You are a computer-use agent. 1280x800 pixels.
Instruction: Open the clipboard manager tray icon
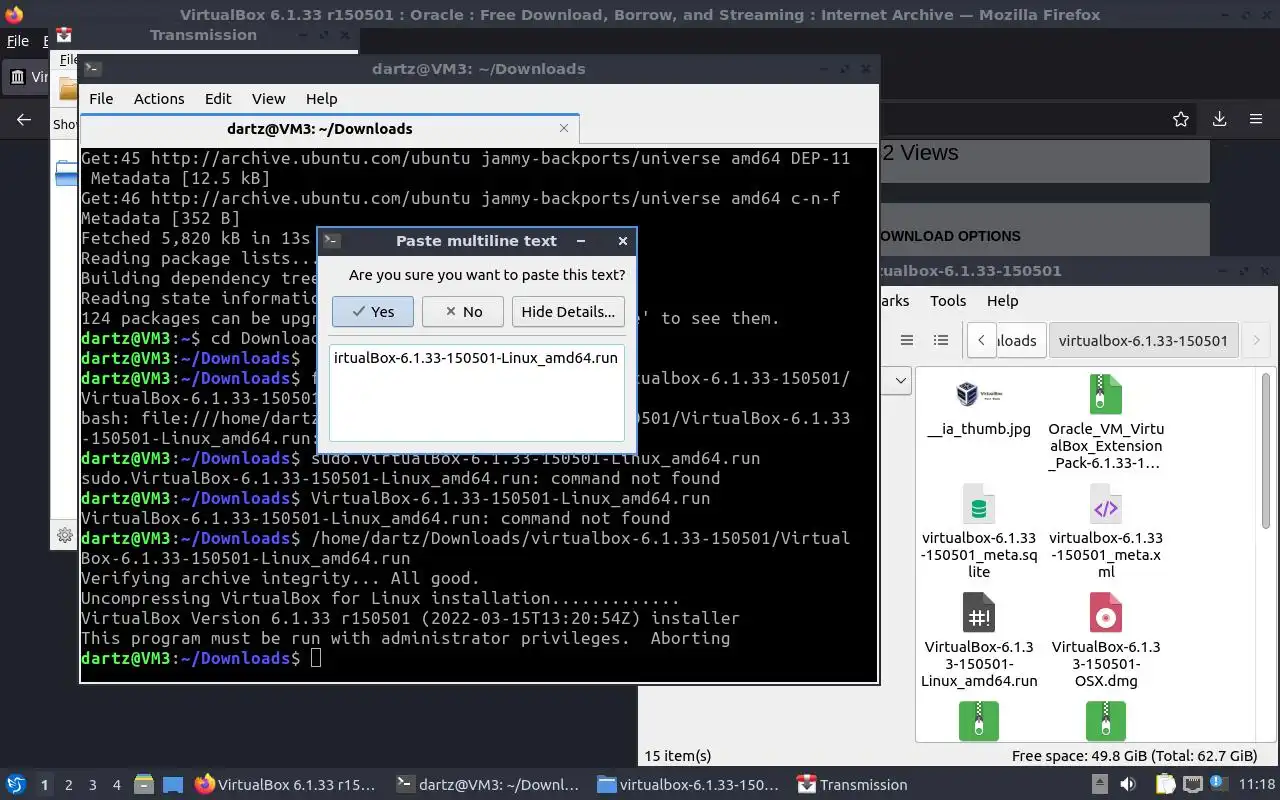pyautogui.click(x=1166, y=784)
